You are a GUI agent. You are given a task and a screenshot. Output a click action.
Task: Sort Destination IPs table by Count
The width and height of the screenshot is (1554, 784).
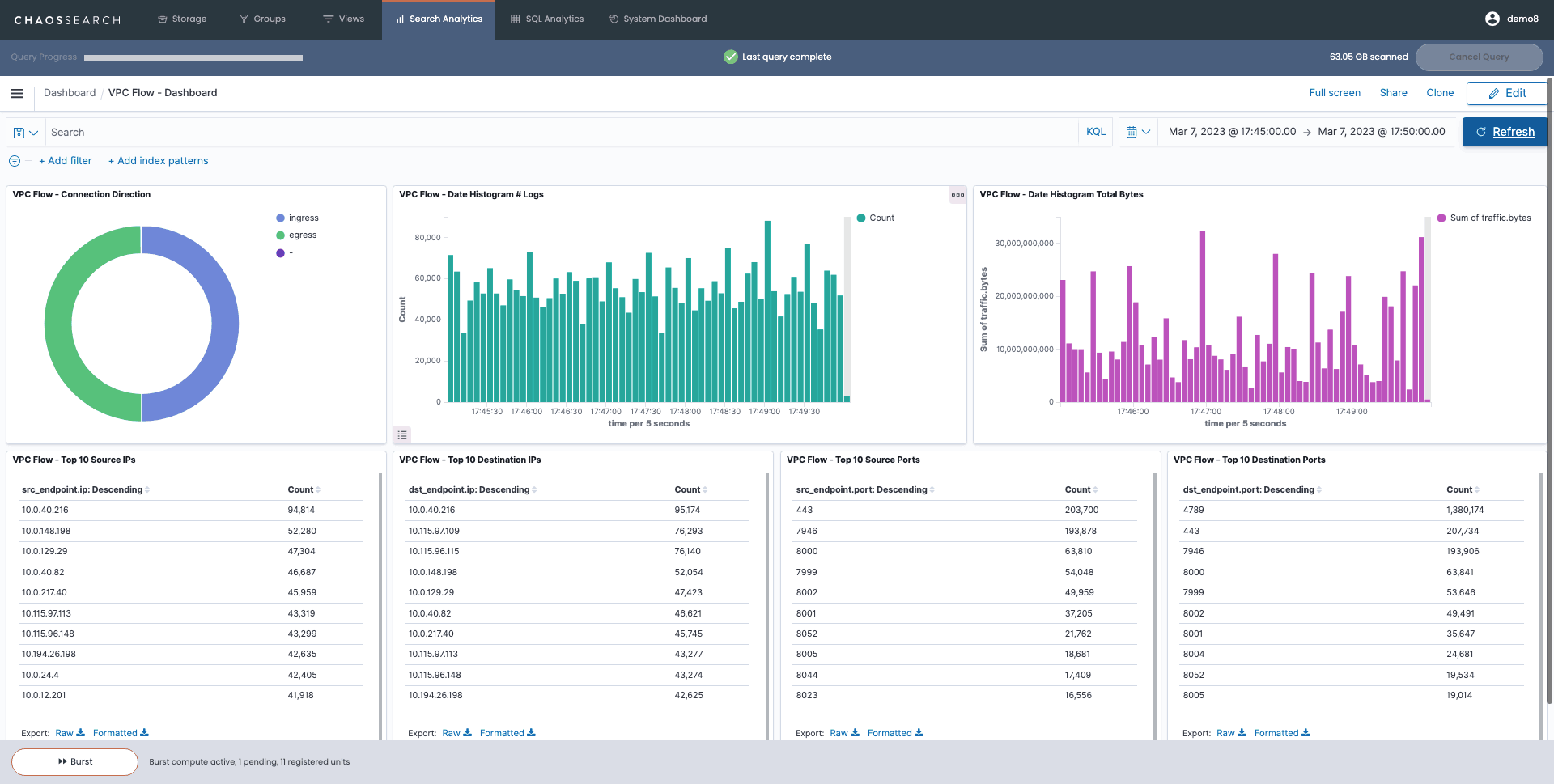click(x=691, y=490)
